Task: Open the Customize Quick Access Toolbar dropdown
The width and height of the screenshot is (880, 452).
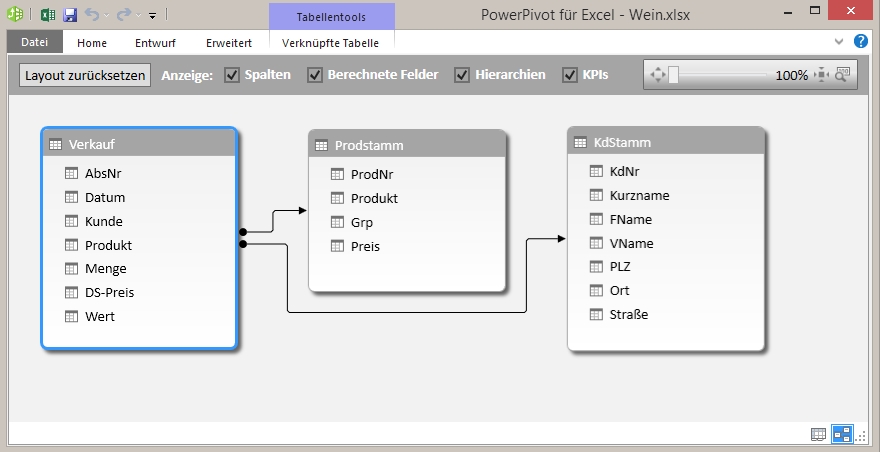Action: pyautogui.click(x=153, y=16)
